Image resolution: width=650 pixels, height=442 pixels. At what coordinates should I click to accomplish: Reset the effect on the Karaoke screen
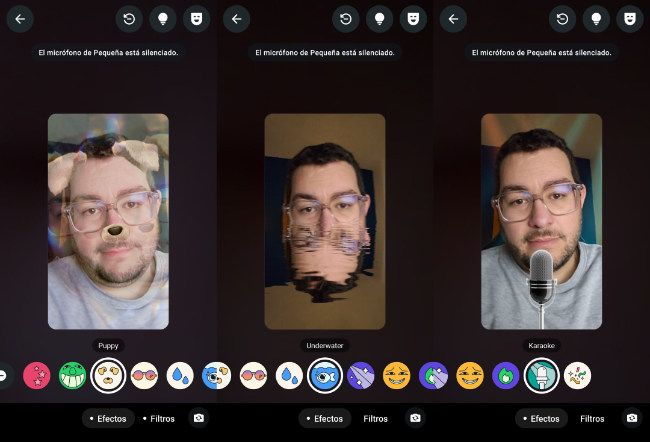pos(563,19)
